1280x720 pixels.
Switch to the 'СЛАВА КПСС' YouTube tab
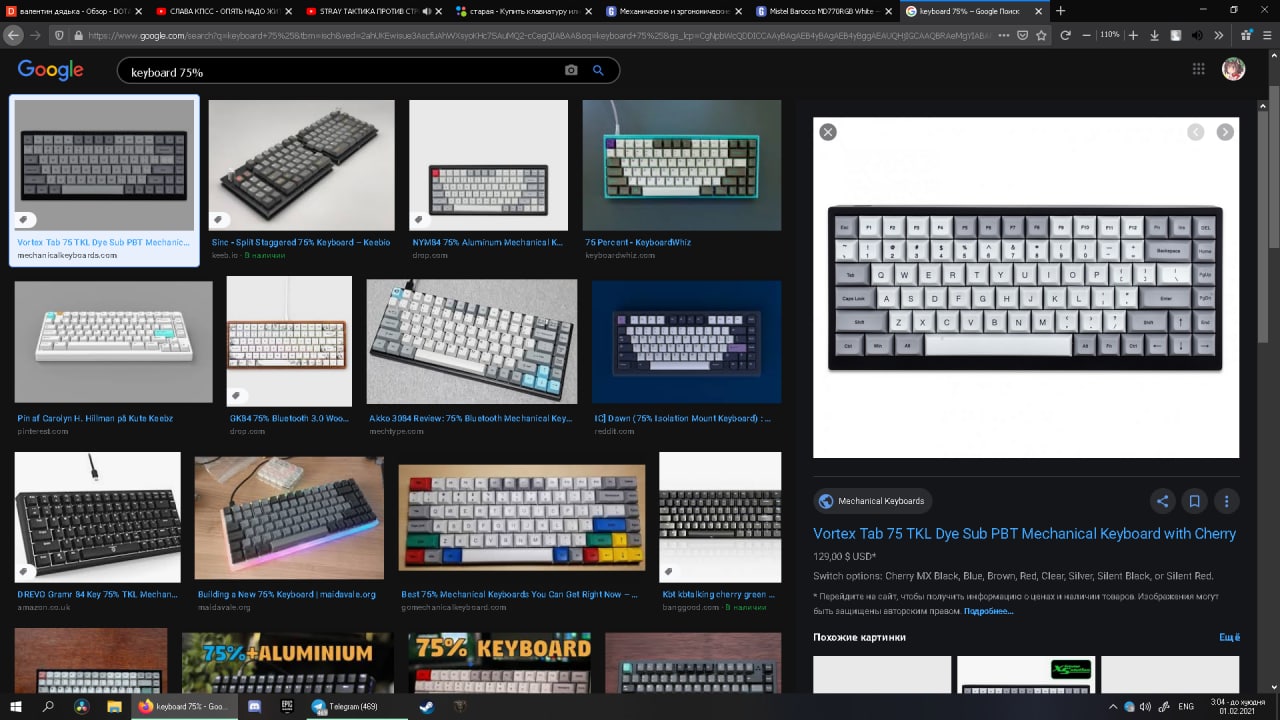(x=223, y=11)
